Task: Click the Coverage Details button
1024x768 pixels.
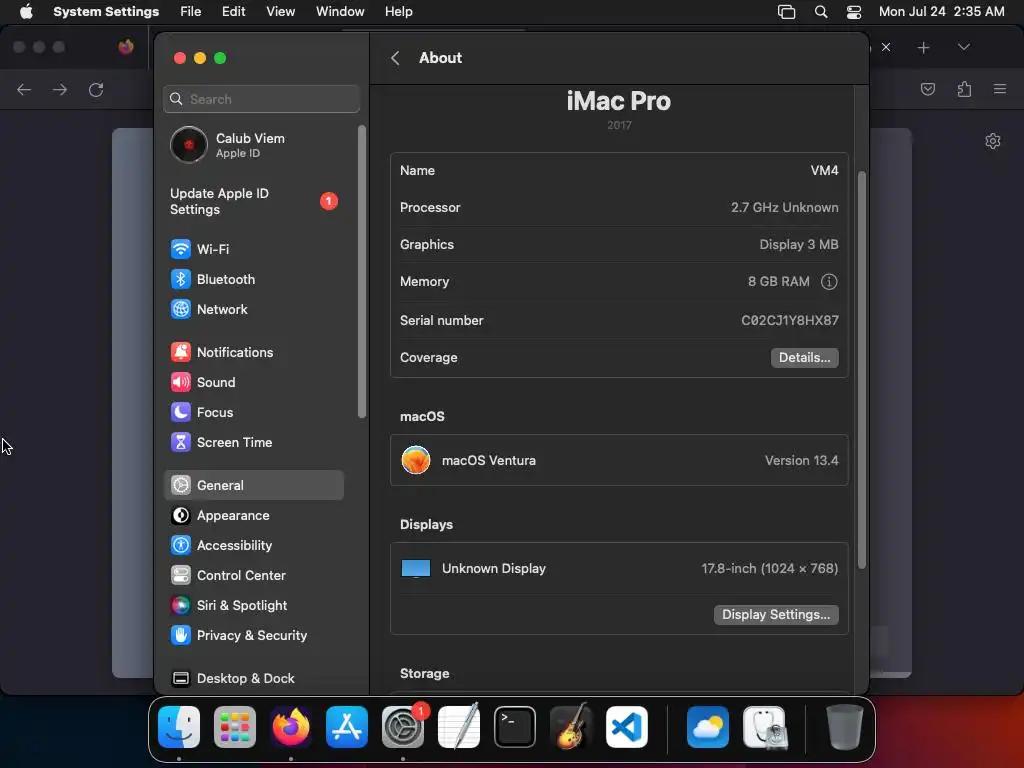Action: [805, 358]
